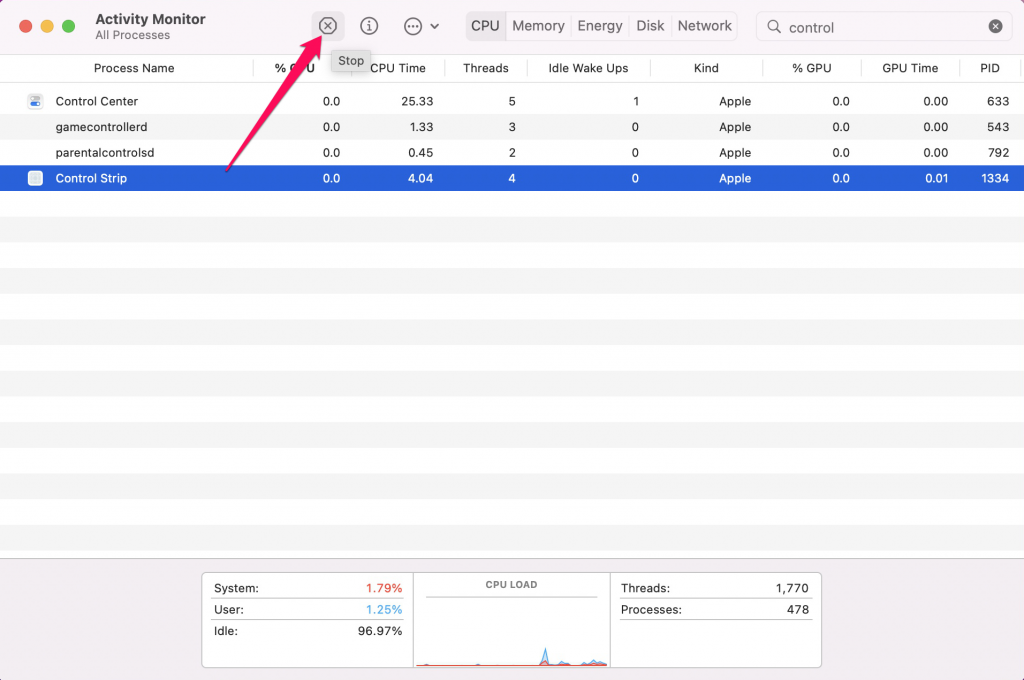Click CPU Time value 25.33

[x=417, y=101]
